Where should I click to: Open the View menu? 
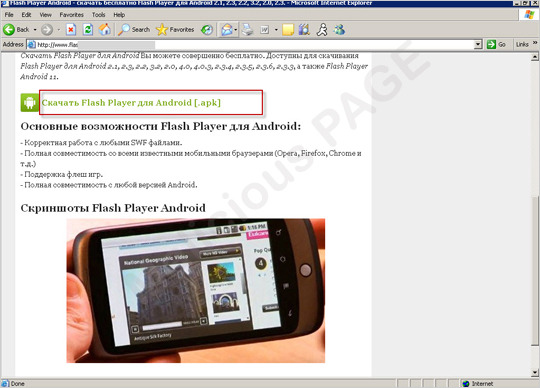(45, 15)
